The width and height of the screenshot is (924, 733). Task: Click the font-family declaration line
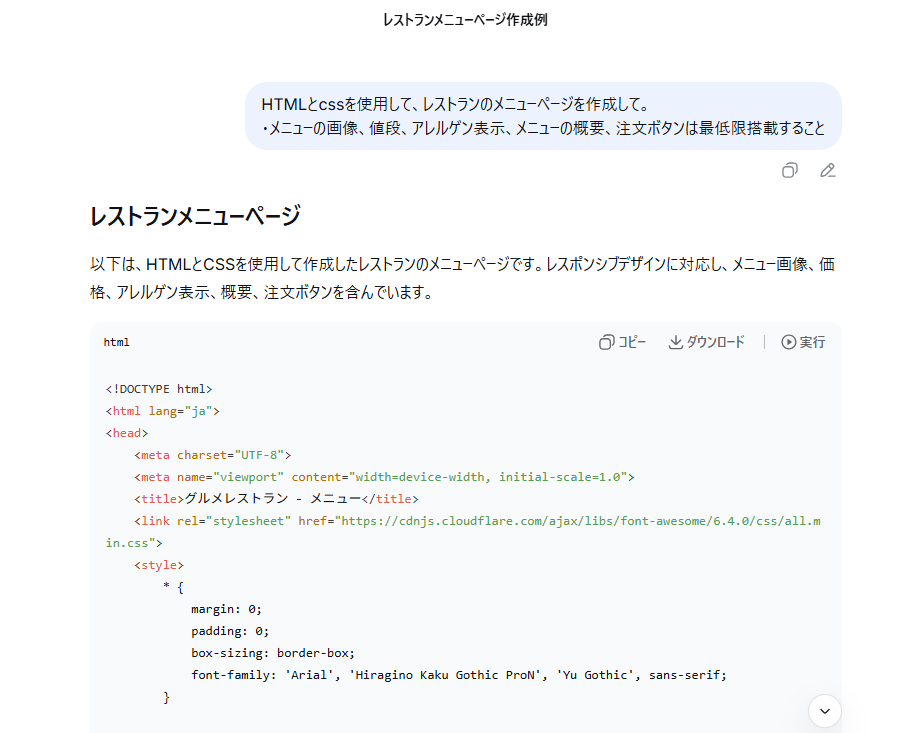pyautogui.click(x=459, y=675)
